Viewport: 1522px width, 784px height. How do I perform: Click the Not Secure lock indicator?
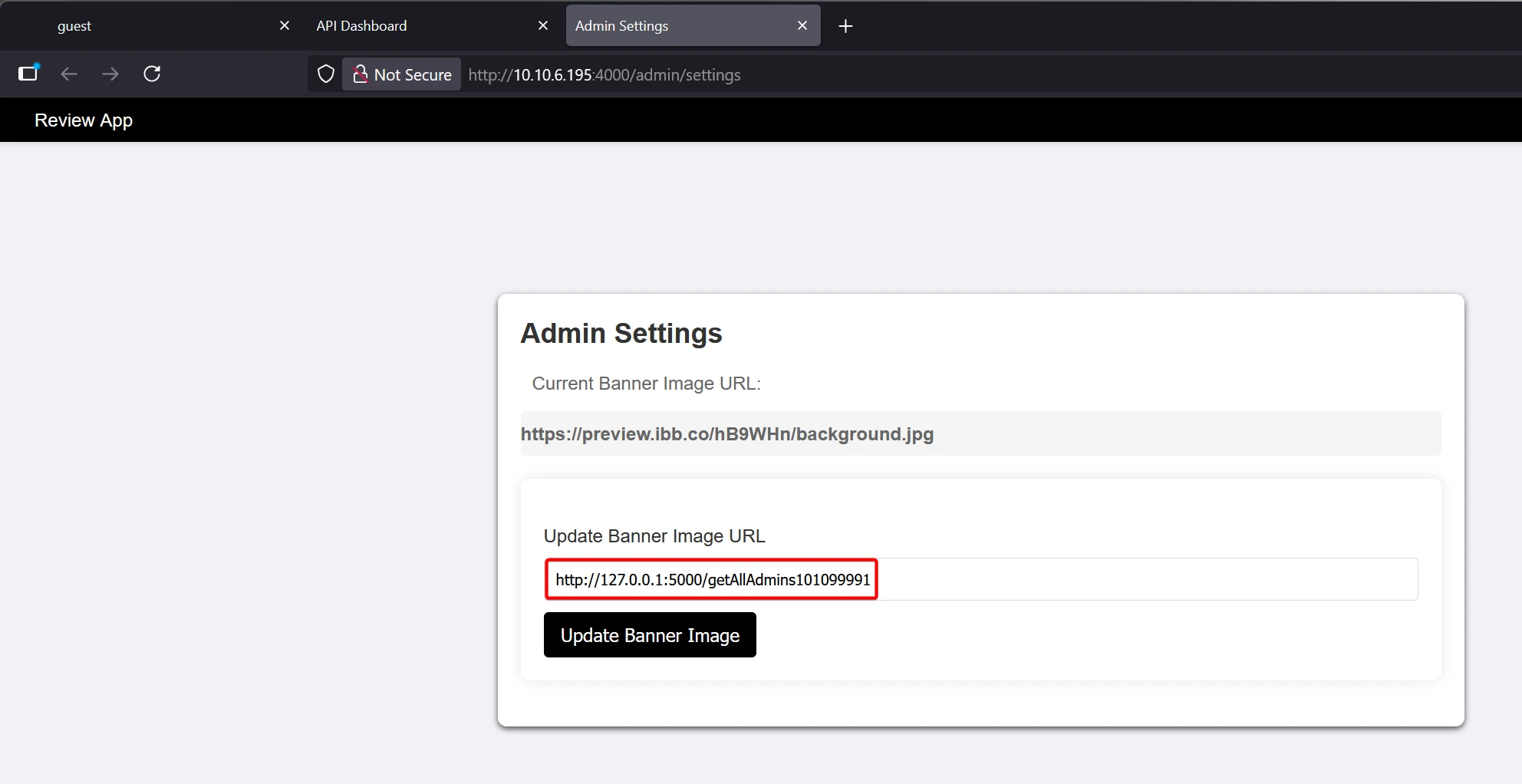[x=402, y=74]
